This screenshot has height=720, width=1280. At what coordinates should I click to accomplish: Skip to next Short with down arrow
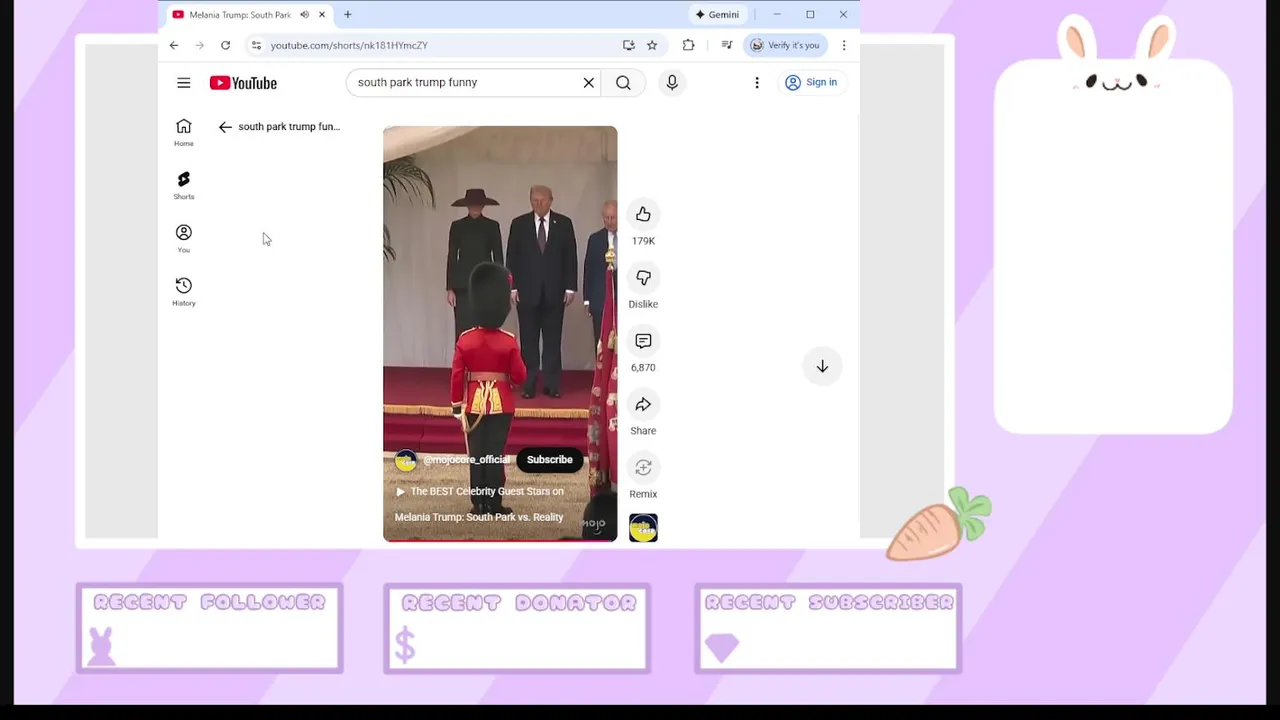[822, 367]
